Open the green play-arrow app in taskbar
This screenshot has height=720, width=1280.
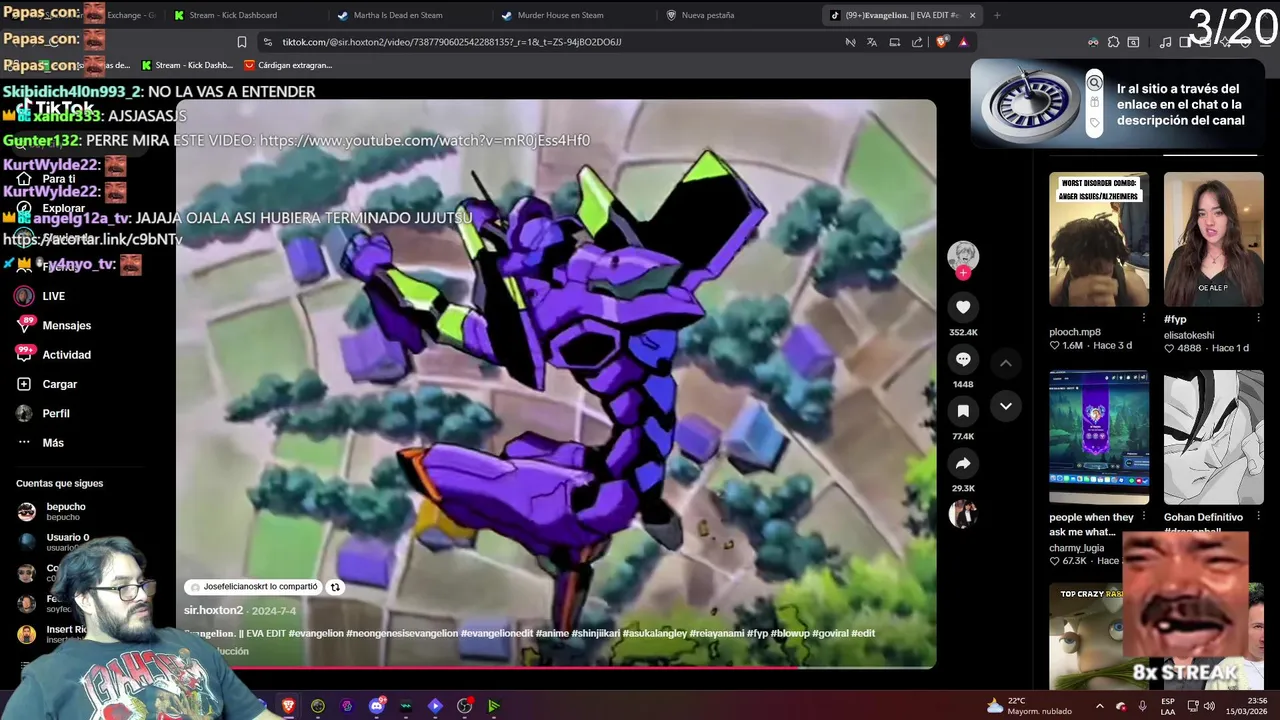click(x=494, y=706)
